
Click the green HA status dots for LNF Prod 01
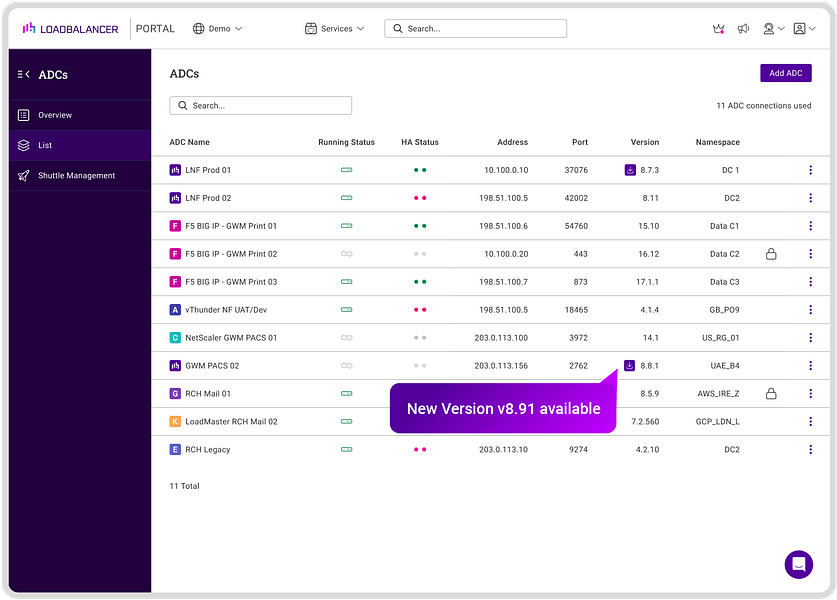[420, 170]
